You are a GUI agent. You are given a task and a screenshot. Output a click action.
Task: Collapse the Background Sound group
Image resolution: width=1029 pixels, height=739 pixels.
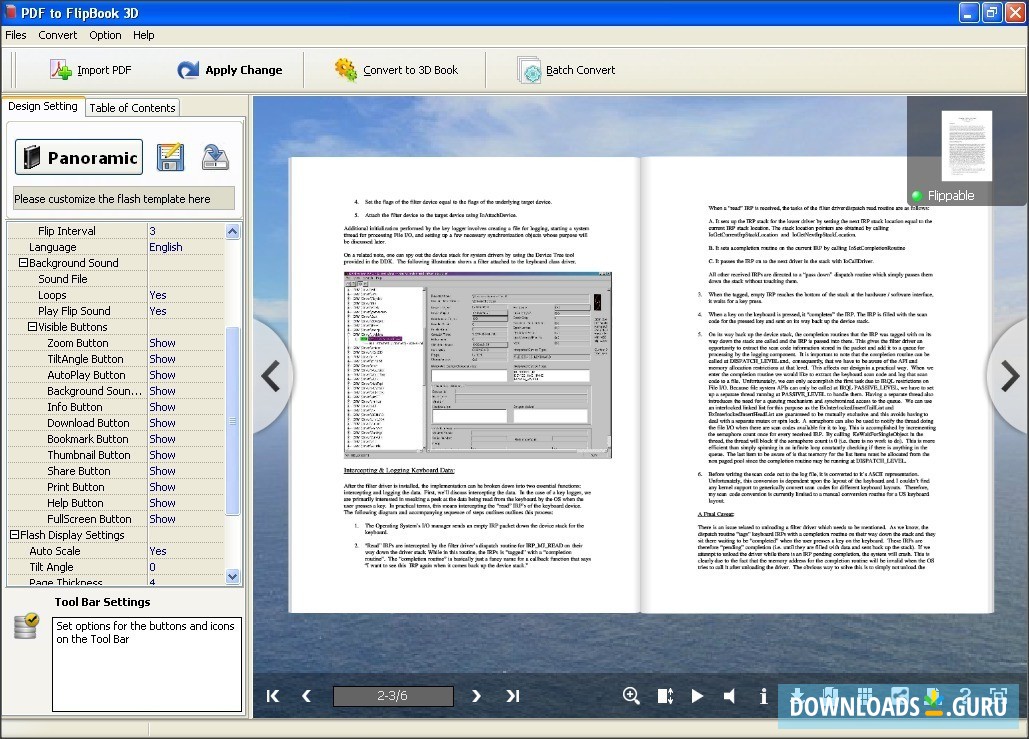23,263
